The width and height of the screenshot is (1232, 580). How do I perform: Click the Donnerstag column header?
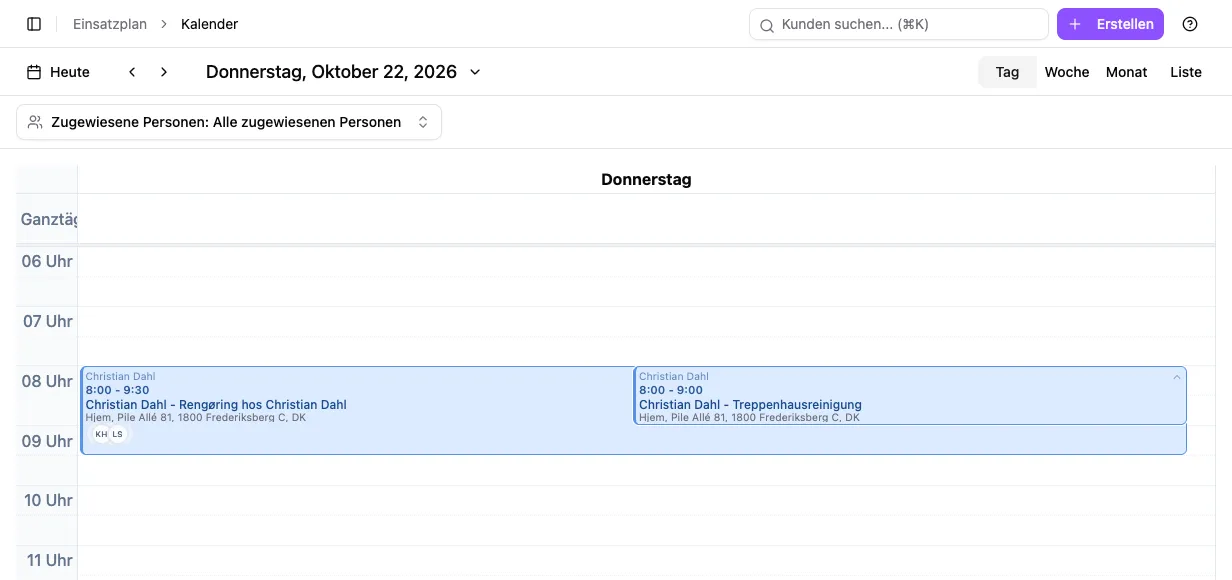[x=646, y=180]
